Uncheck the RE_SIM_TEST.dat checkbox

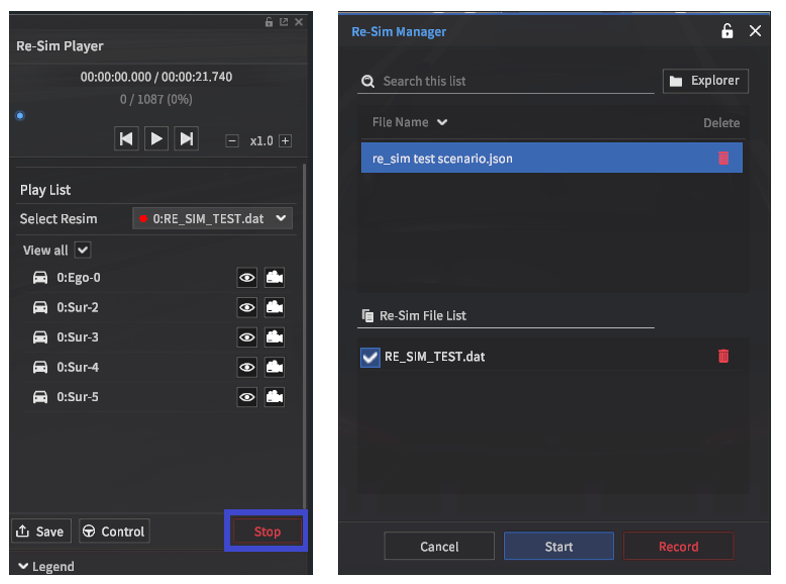(370, 356)
